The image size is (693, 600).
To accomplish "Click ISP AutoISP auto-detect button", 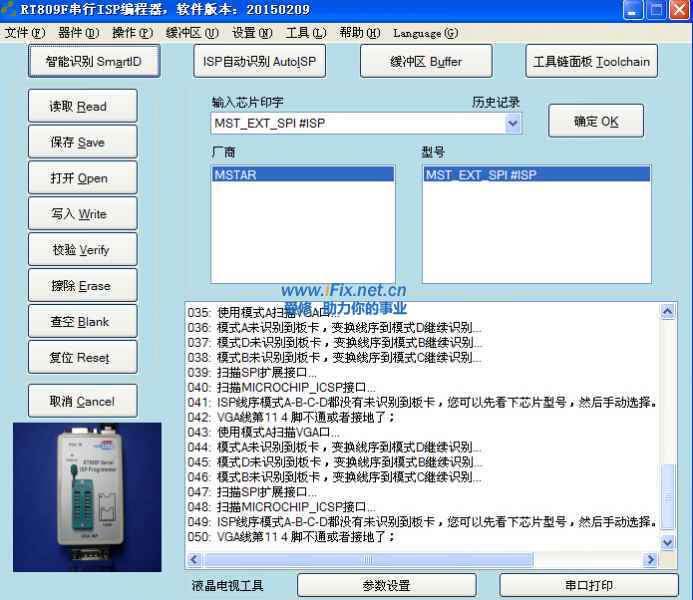I will 258,62.
